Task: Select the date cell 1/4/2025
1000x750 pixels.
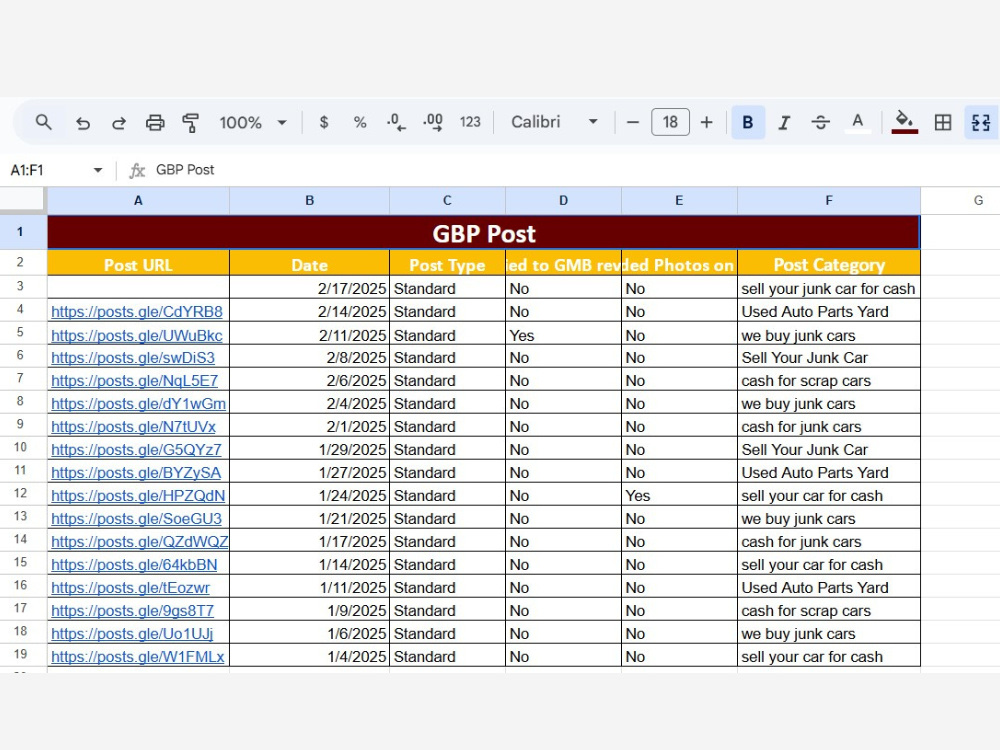Action: coord(309,656)
